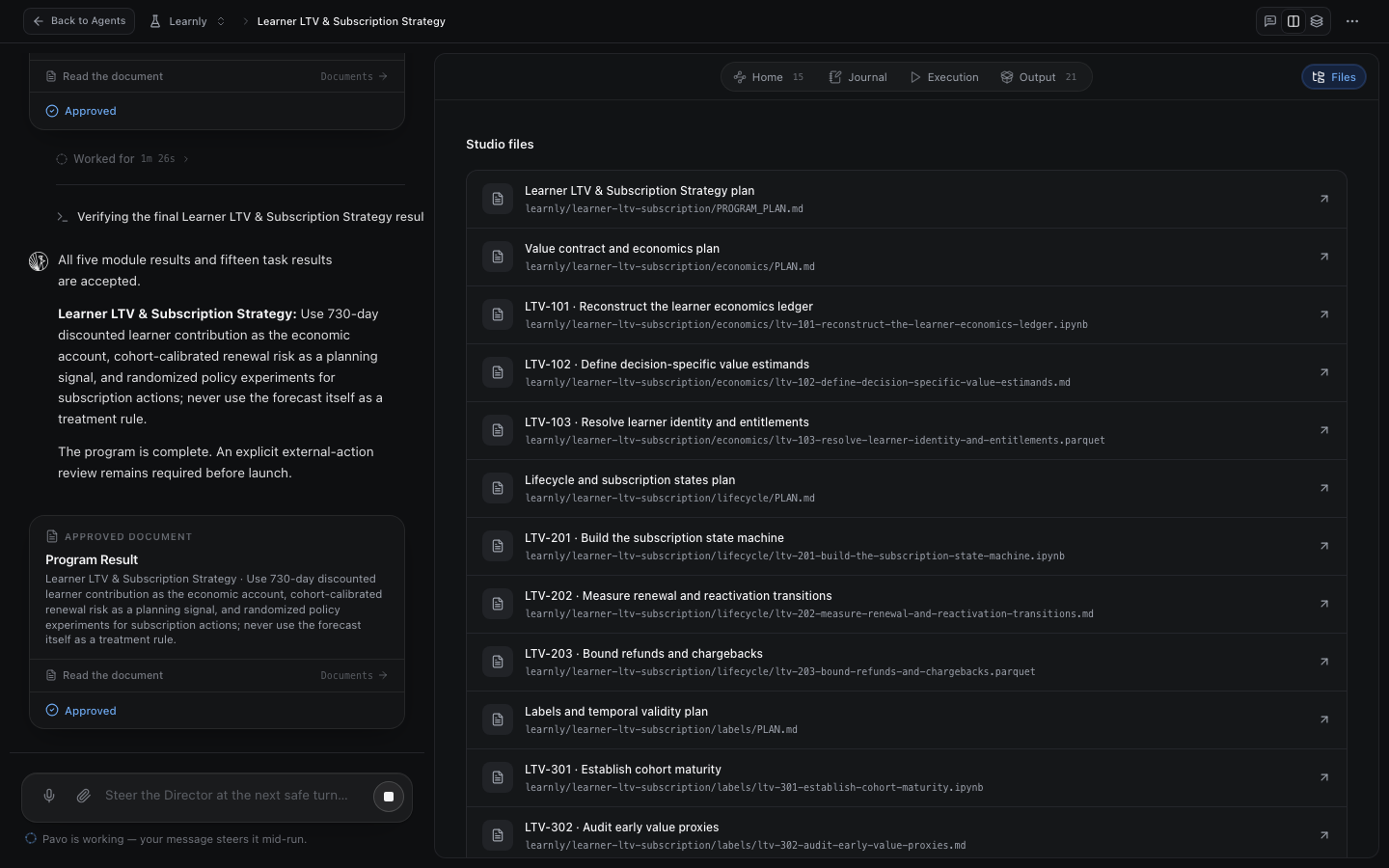Open LTV-301 cohort maturity notebook arrow

pyautogui.click(x=1324, y=777)
